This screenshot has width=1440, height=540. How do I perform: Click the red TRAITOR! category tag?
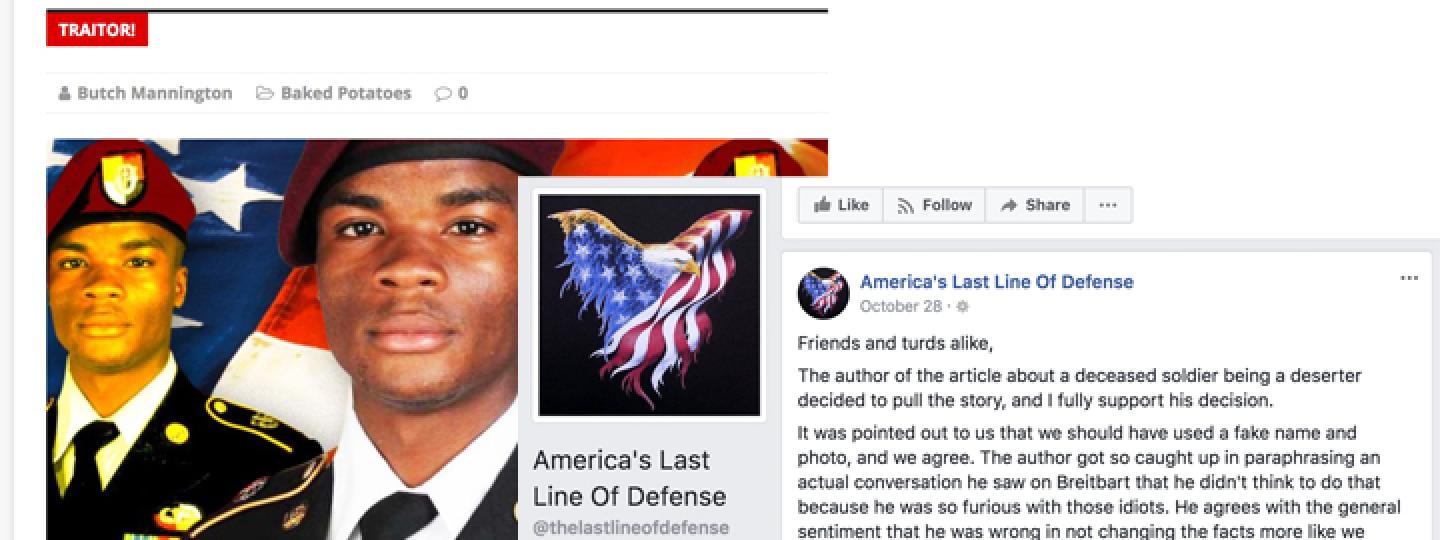click(97, 30)
